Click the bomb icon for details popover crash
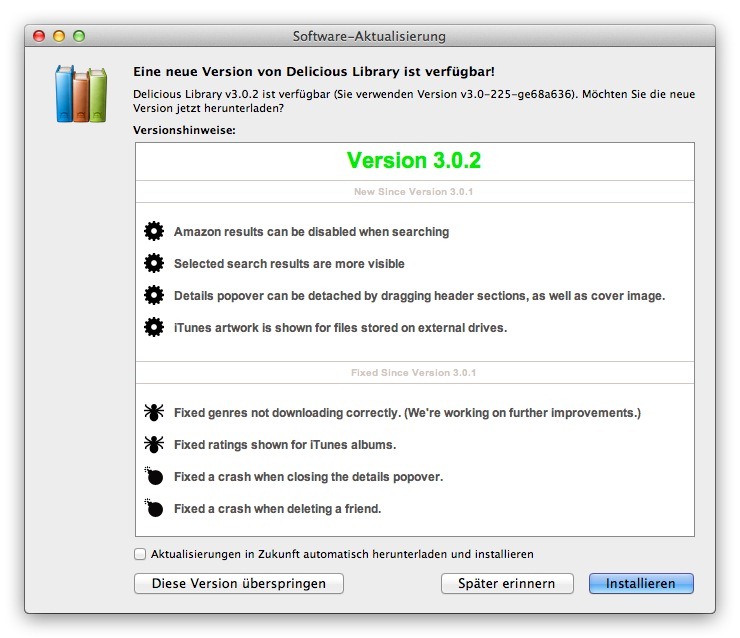The height and width of the screenshot is (638, 740). coord(154,476)
